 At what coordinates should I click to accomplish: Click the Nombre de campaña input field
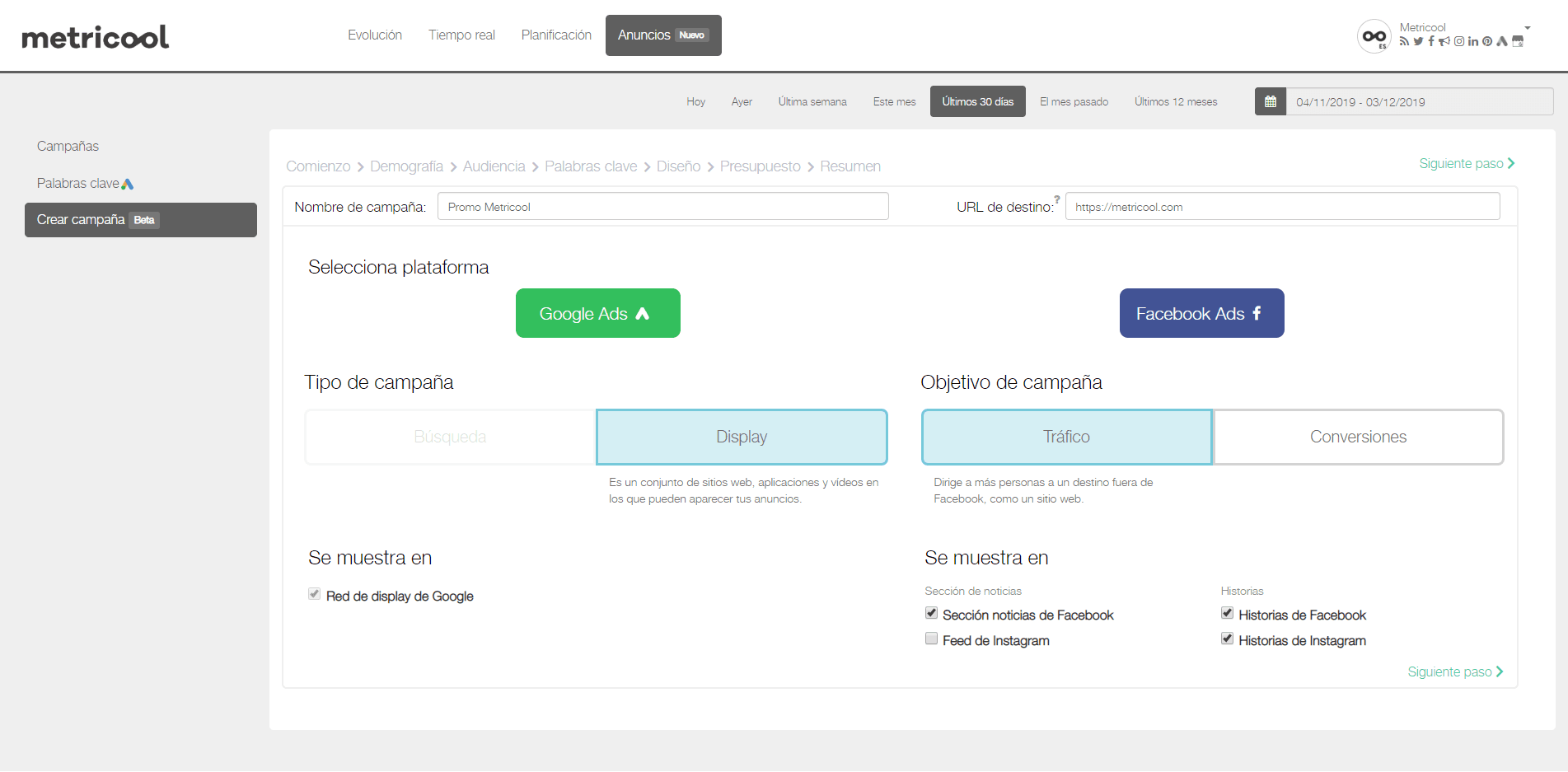pos(663,206)
